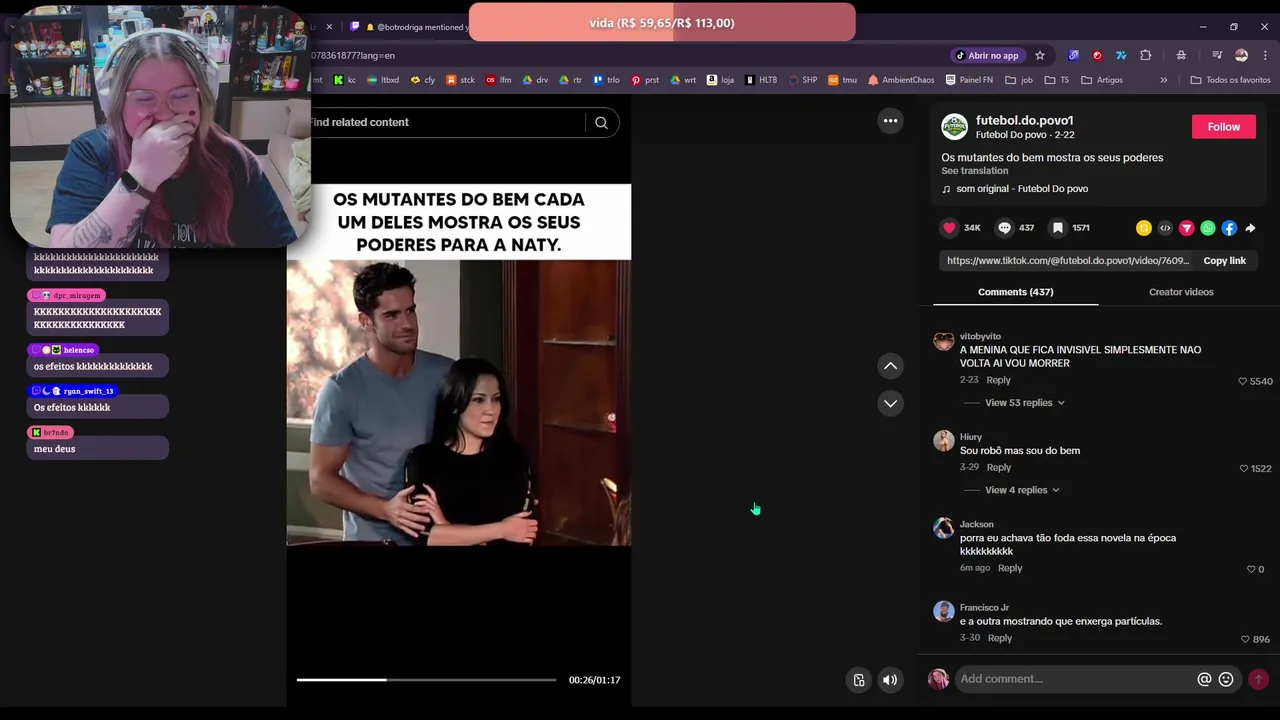Click the Add comment field
The height and width of the screenshot is (720, 1280).
1073,679
